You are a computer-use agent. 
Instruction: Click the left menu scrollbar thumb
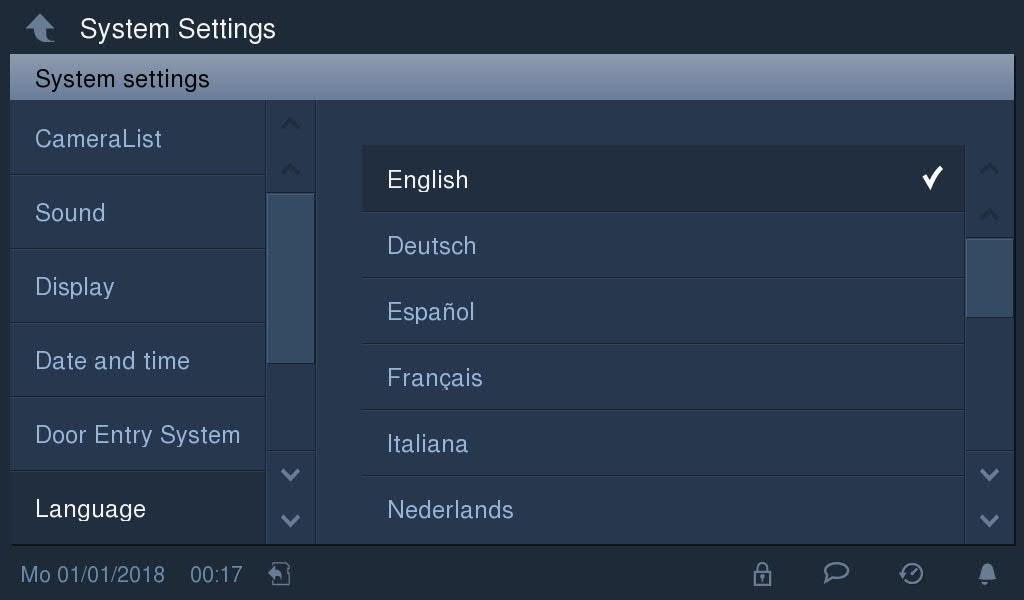click(x=291, y=278)
